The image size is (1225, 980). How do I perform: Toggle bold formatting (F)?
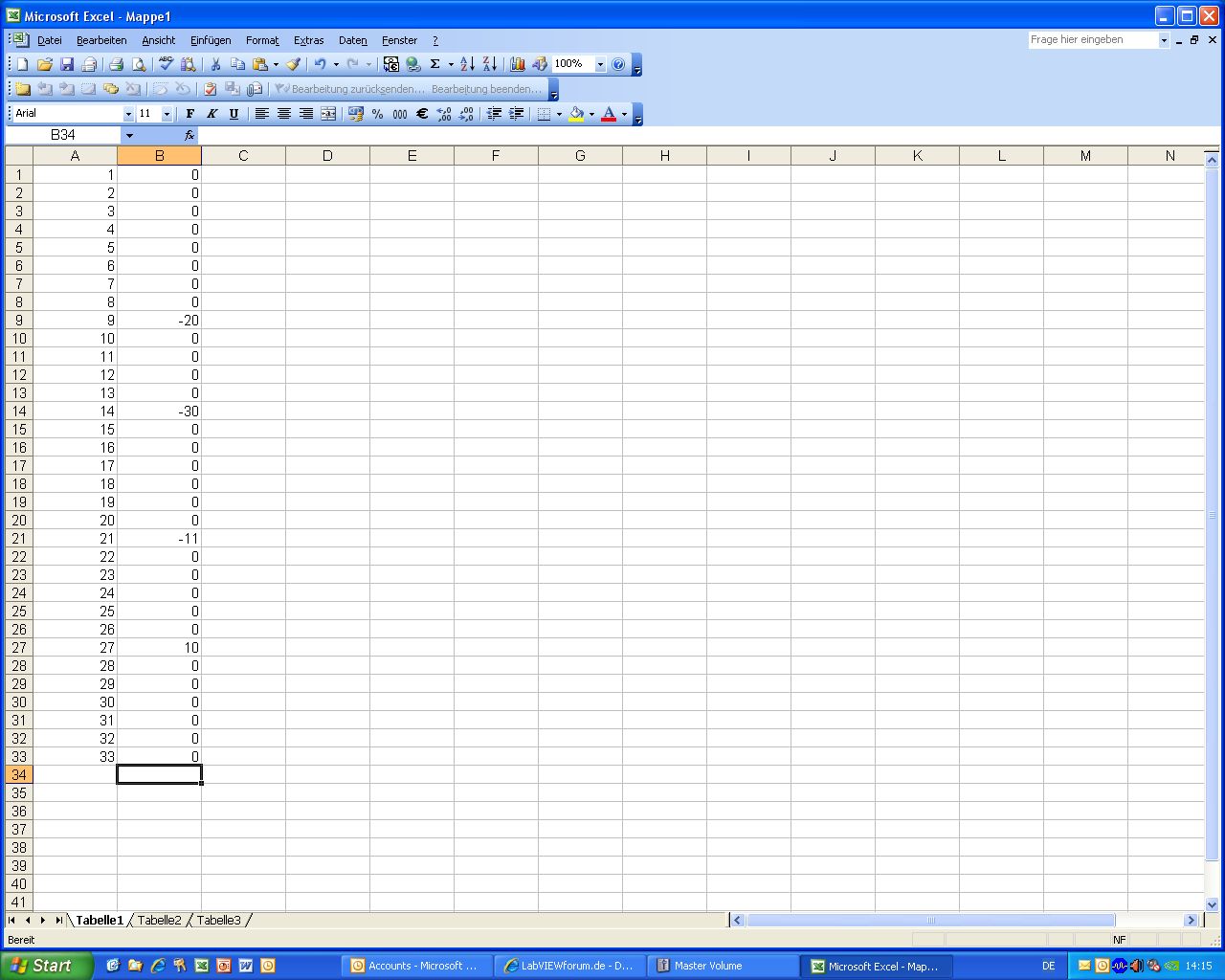click(189, 114)
